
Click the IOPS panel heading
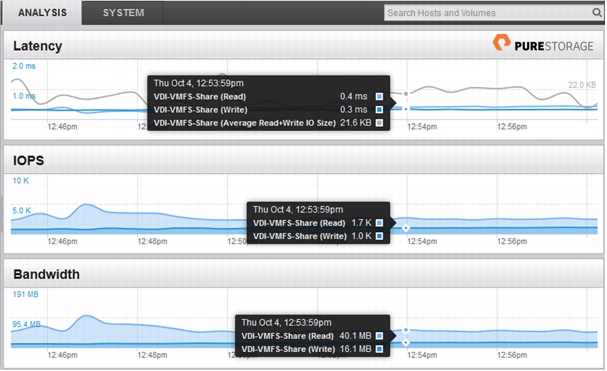click(x=29, y=160)
